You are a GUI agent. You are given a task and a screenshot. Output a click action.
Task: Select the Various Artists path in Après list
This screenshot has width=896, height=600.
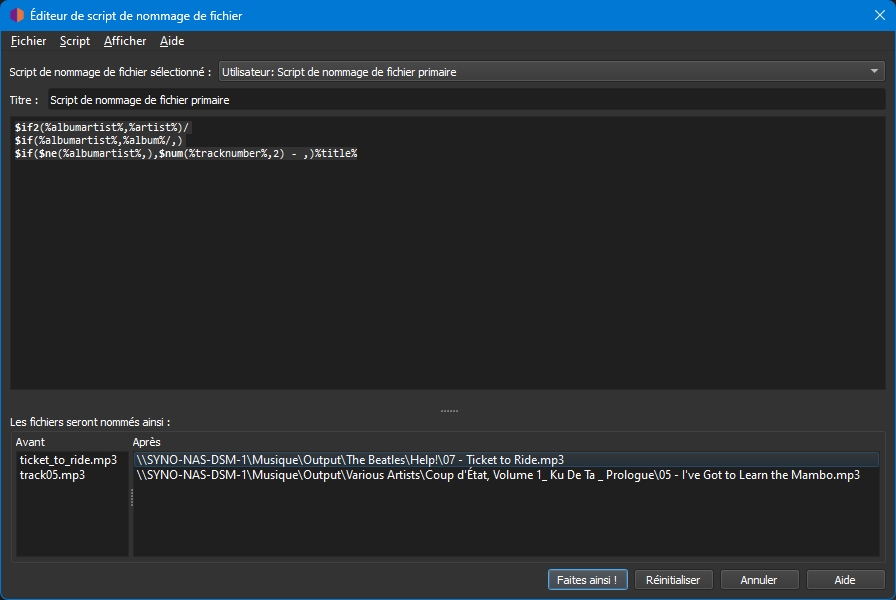pyautogui.click(x=498, y=475)
